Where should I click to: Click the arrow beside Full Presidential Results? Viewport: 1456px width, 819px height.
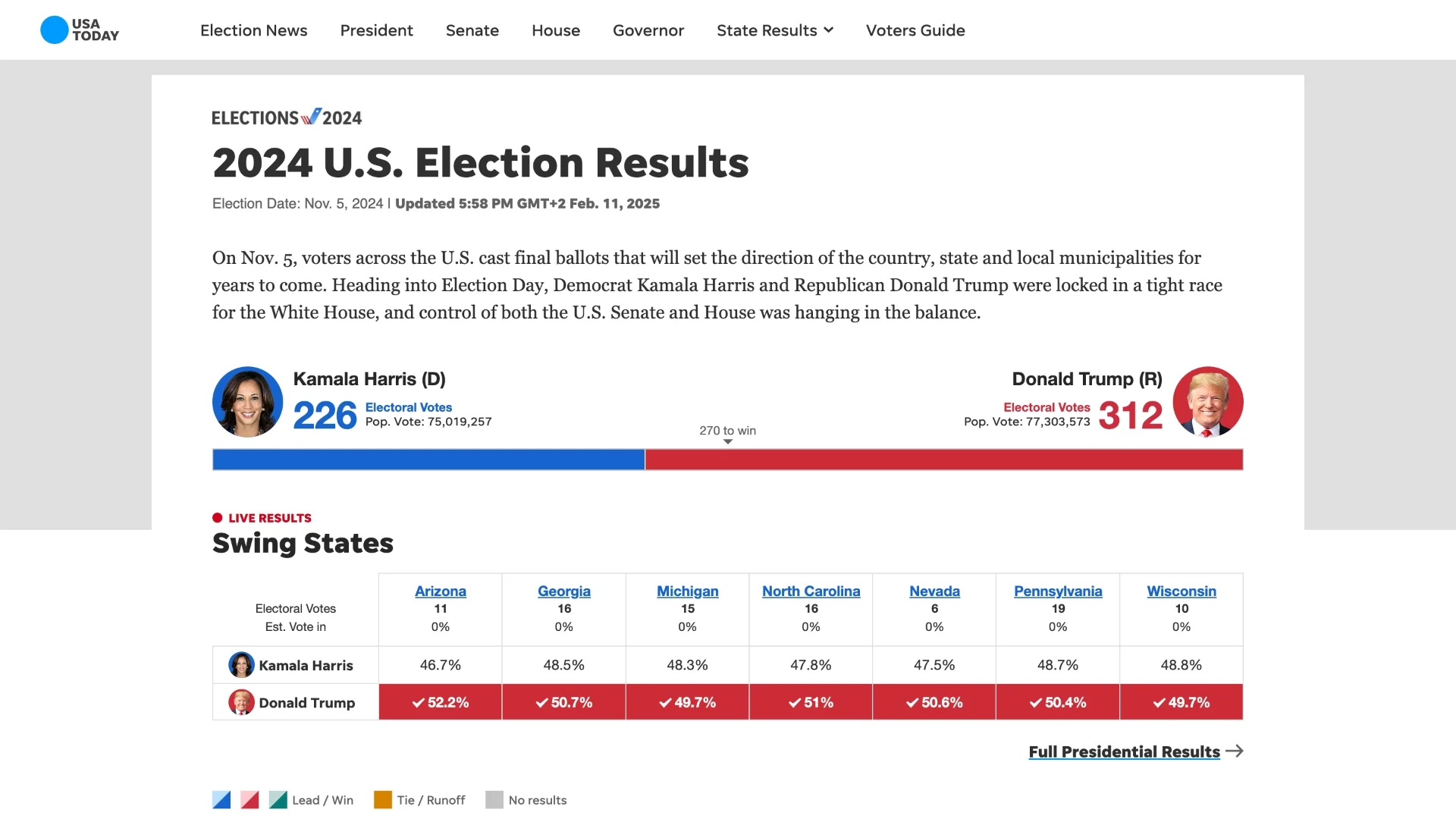pos(1235,752)
